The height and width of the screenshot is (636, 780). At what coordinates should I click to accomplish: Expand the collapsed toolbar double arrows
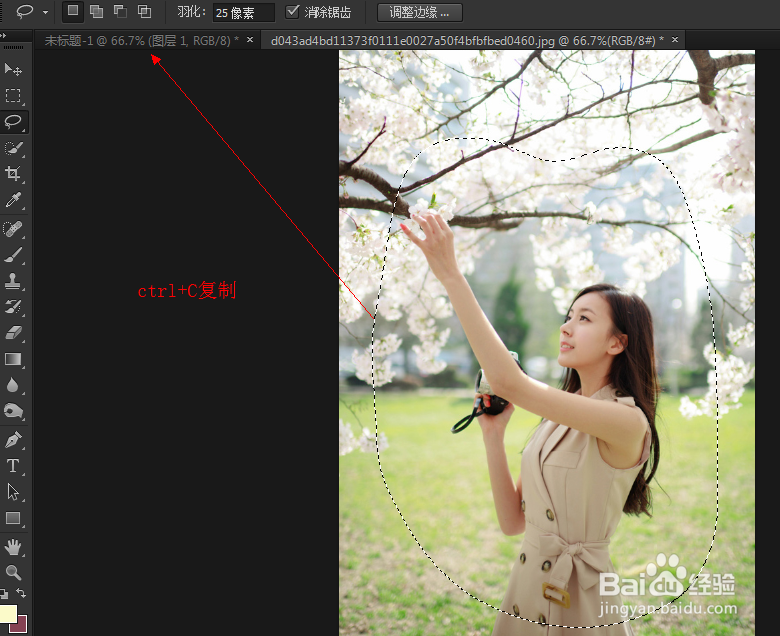pyautogui.click(x=3, y=36)
